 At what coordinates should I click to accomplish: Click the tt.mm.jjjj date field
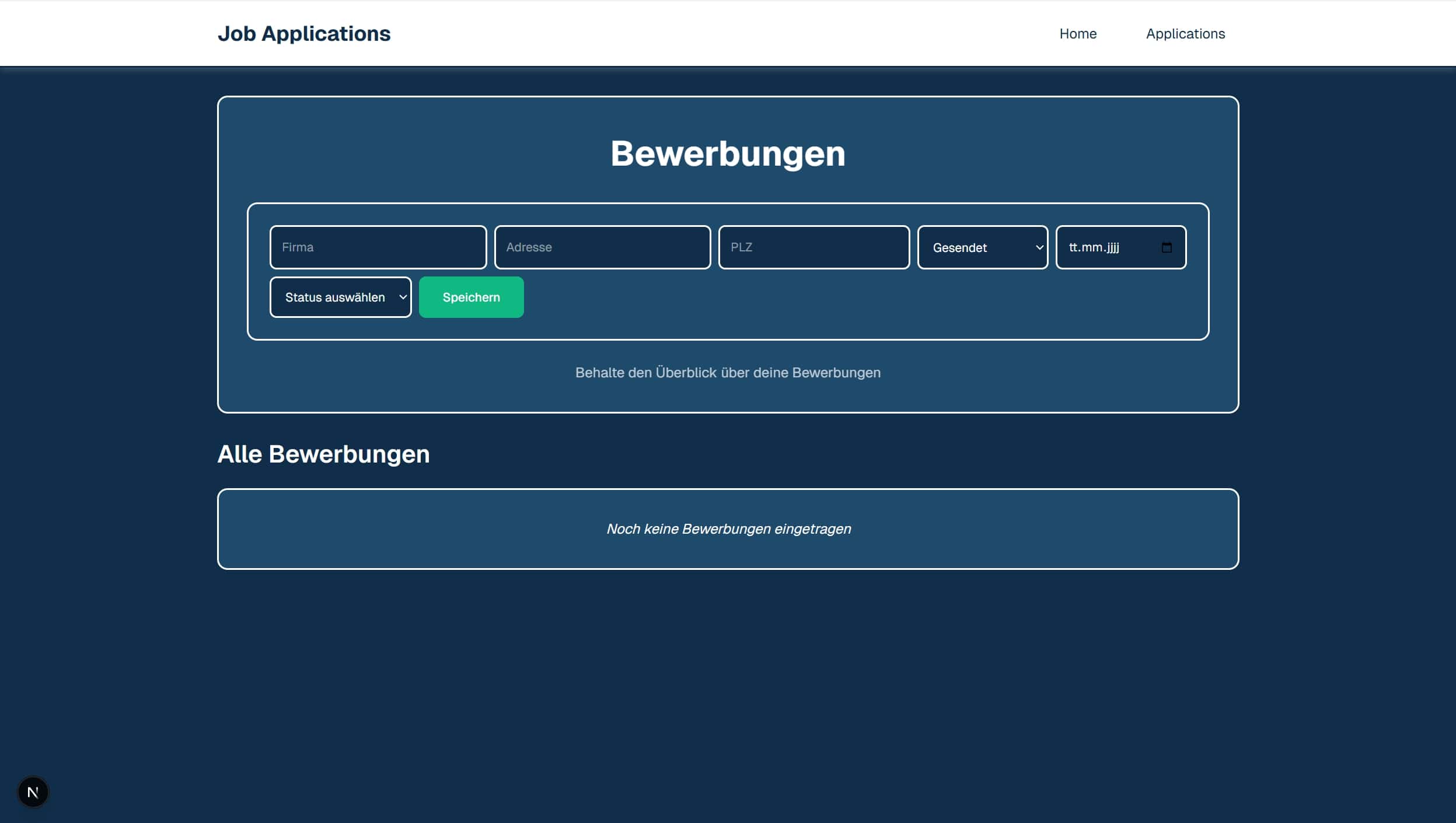(1109, 247)
